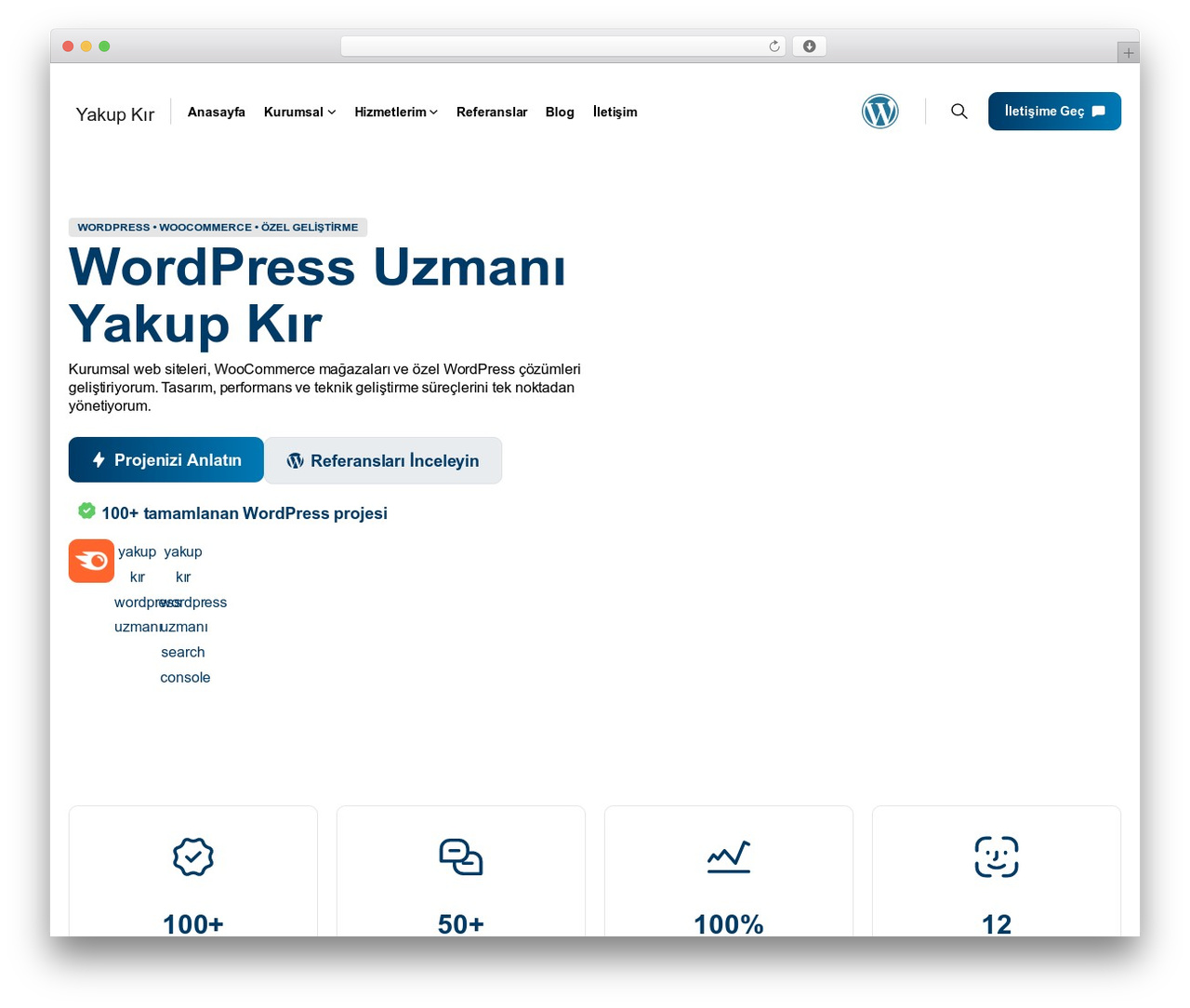
Task: Click the 100% statistic card
Action: pos(729,871)
